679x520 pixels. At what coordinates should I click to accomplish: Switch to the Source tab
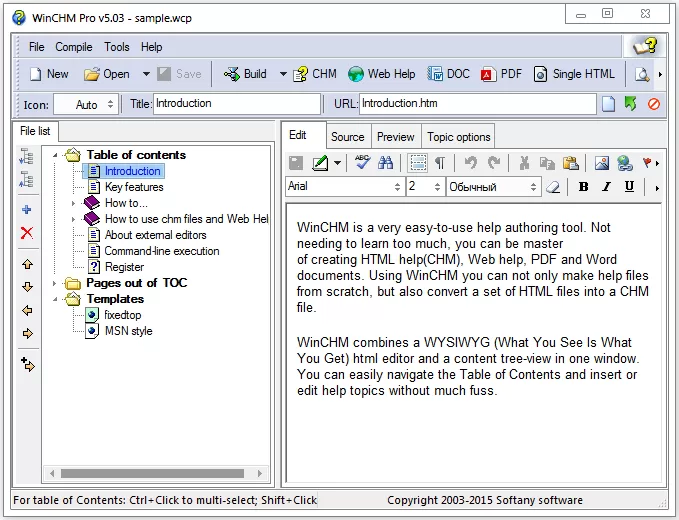point(348,137)
